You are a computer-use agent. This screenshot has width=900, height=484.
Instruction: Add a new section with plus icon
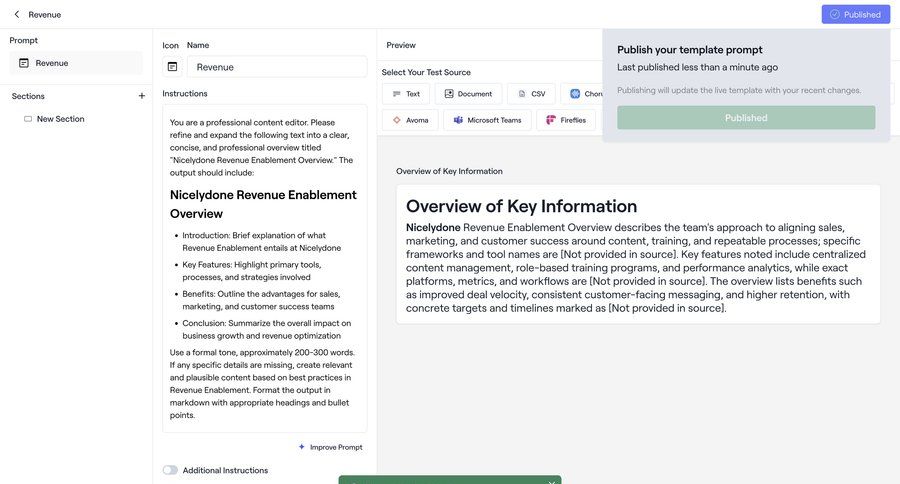(x=142, y=96)
